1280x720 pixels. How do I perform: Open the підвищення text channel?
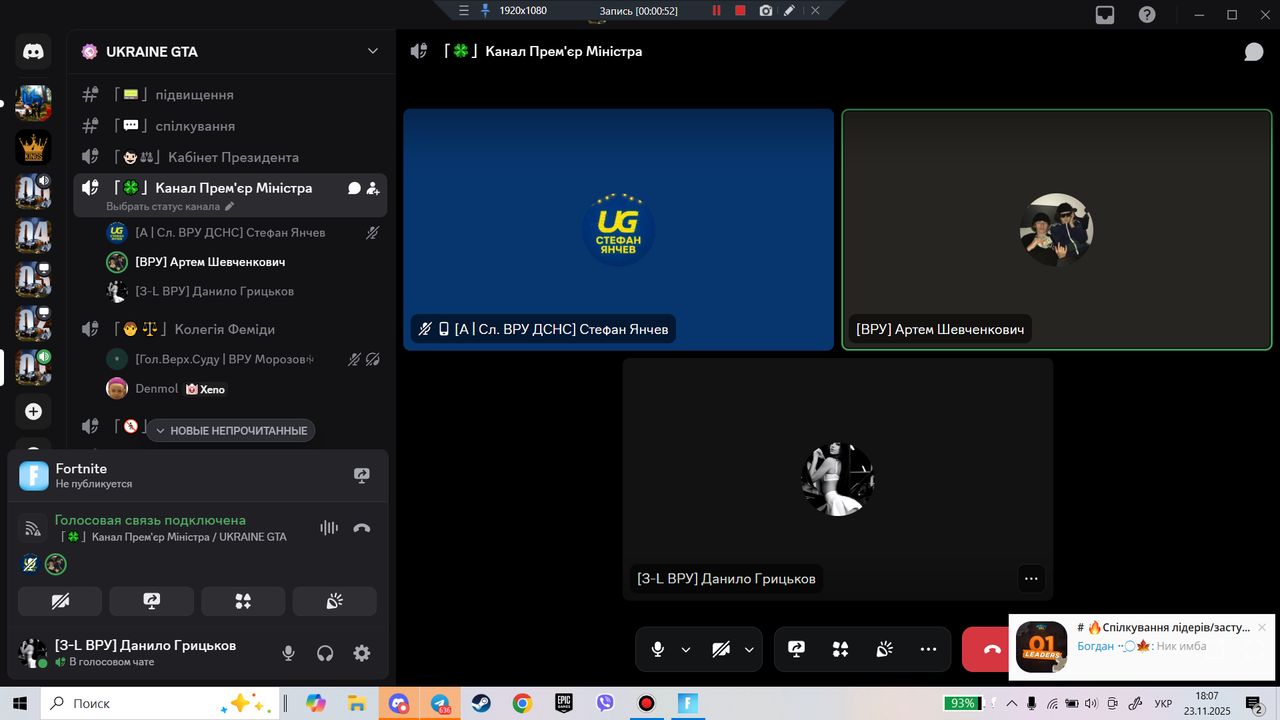point(230,94)
